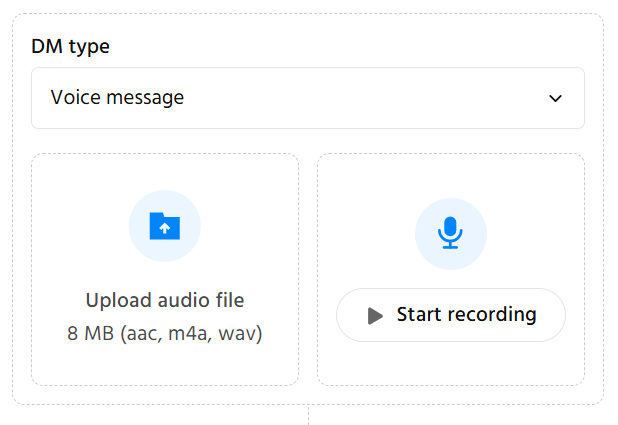Select the "Voice message" text in the combo box

[117, 98]
